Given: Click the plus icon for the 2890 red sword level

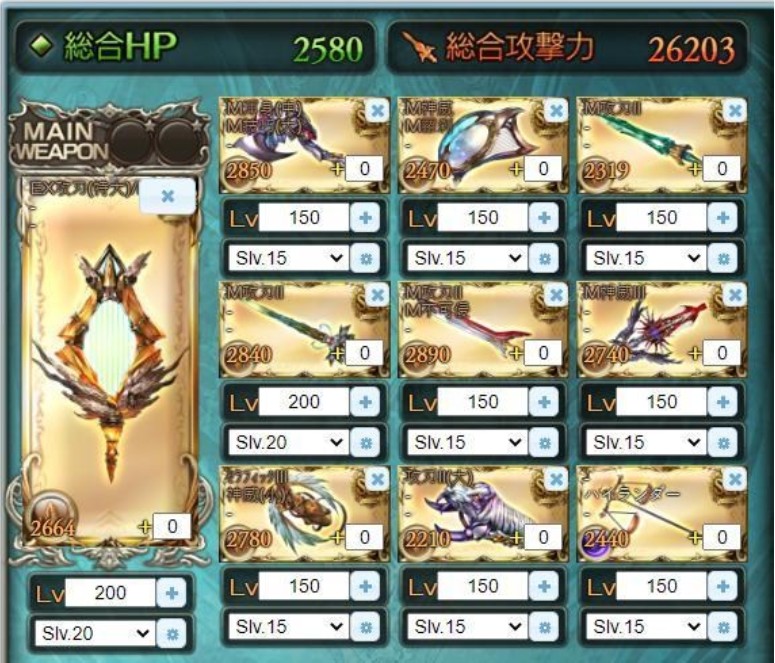Looking at the screenshot, I should pyautogui.click(x=544, y=402).
